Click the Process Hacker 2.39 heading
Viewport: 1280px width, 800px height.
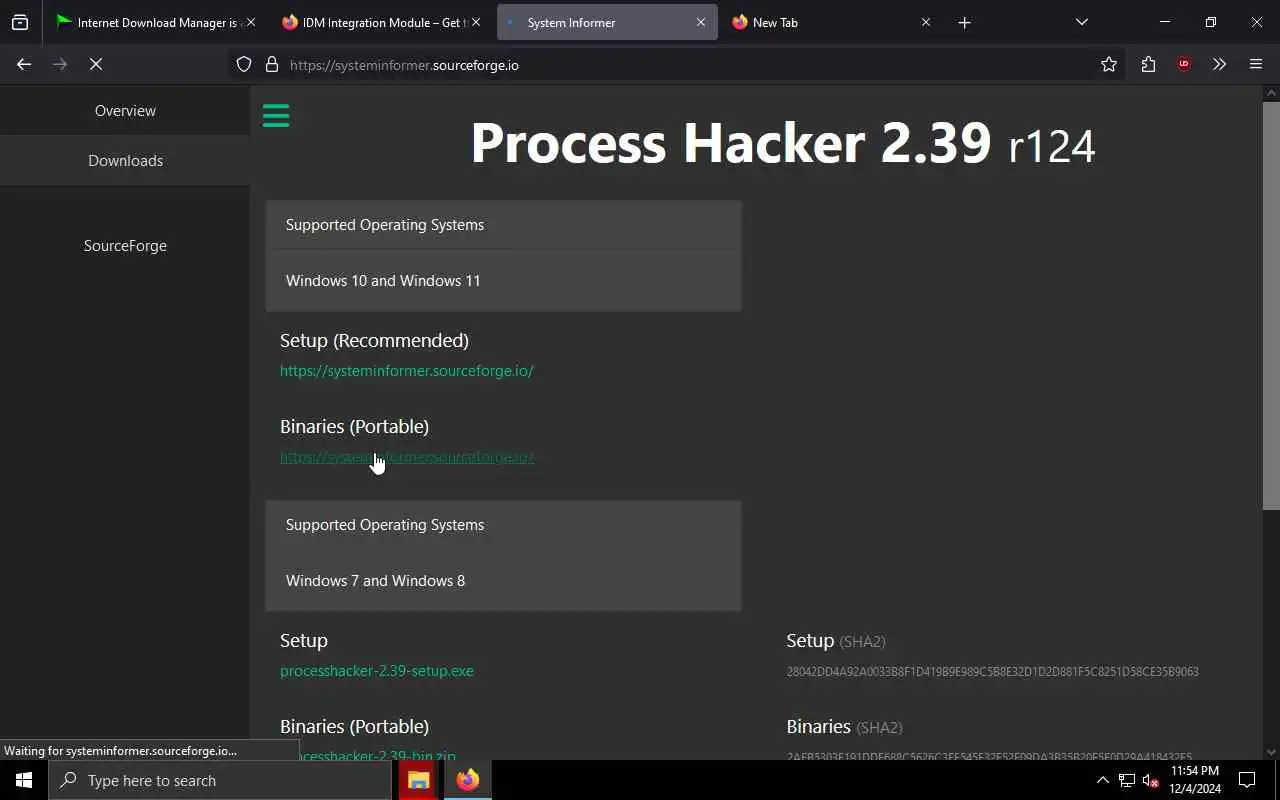coord(783,143)
